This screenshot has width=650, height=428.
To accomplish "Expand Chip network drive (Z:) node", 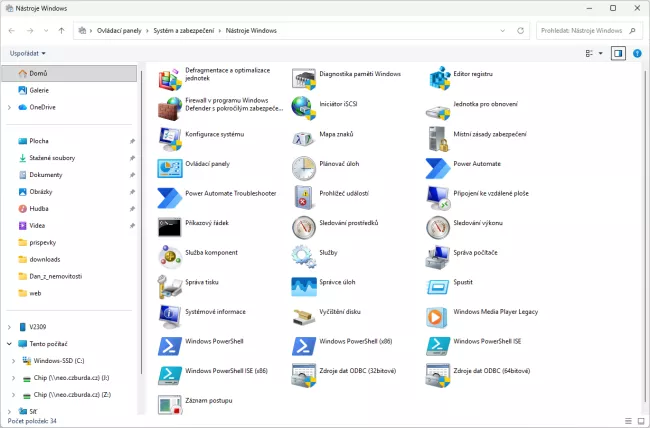I will point(13,395).
